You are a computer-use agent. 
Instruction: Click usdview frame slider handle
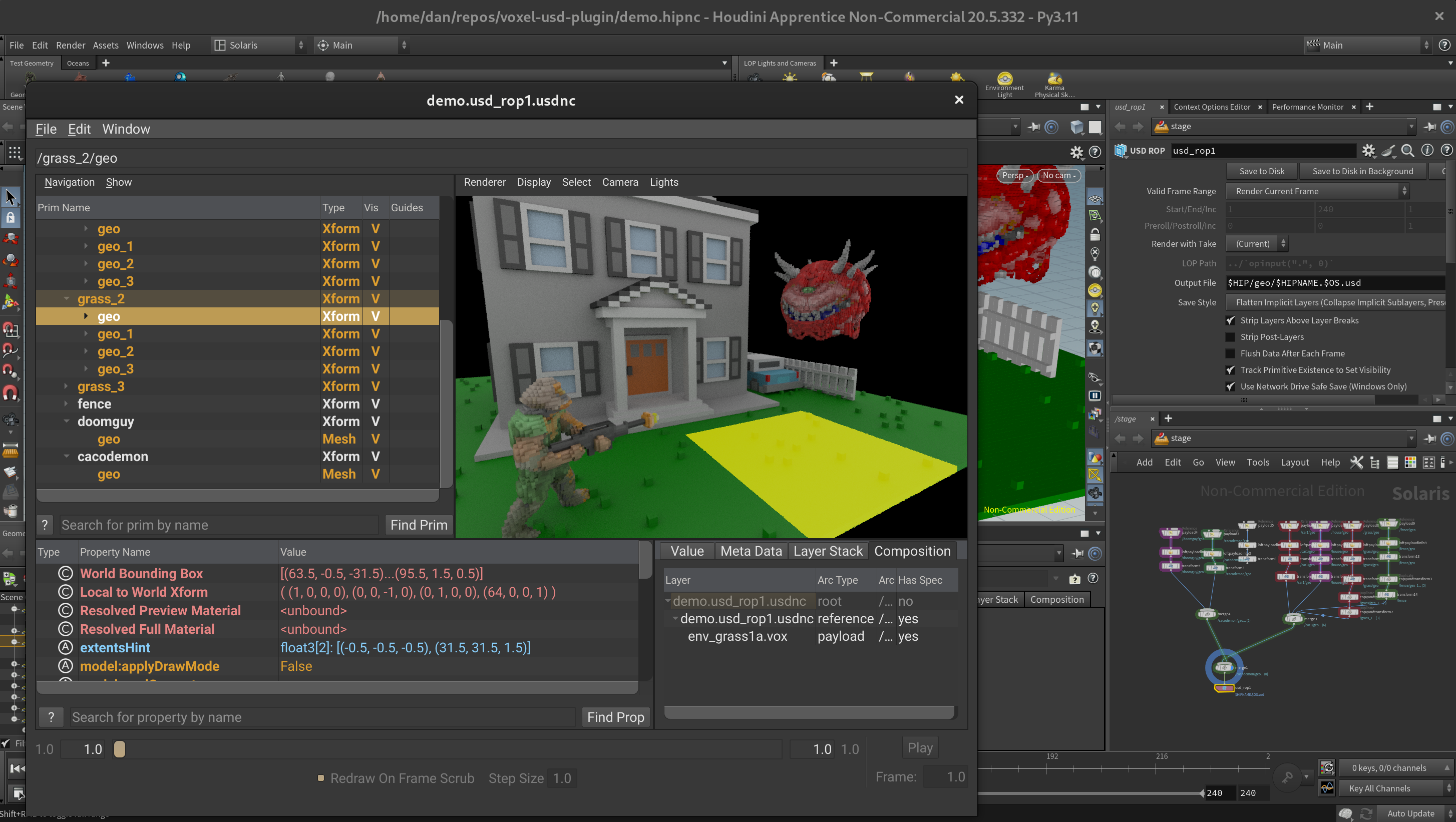point(119,749)
